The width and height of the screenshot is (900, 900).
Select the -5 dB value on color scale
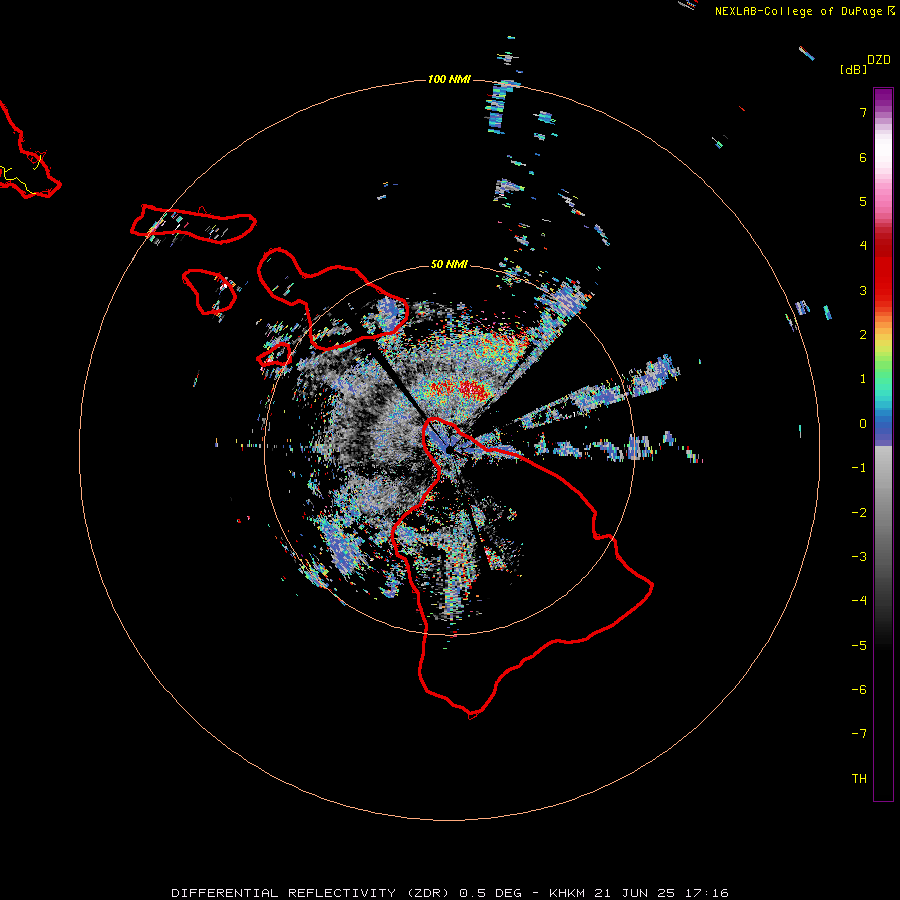(859, 646)
